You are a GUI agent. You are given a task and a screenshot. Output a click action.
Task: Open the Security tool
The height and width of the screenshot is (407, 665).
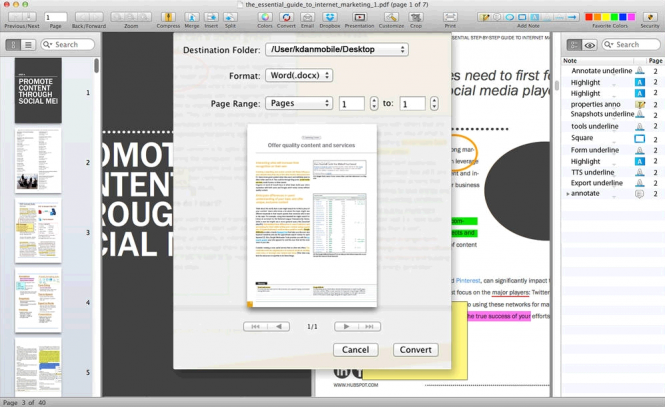(650, 18)
